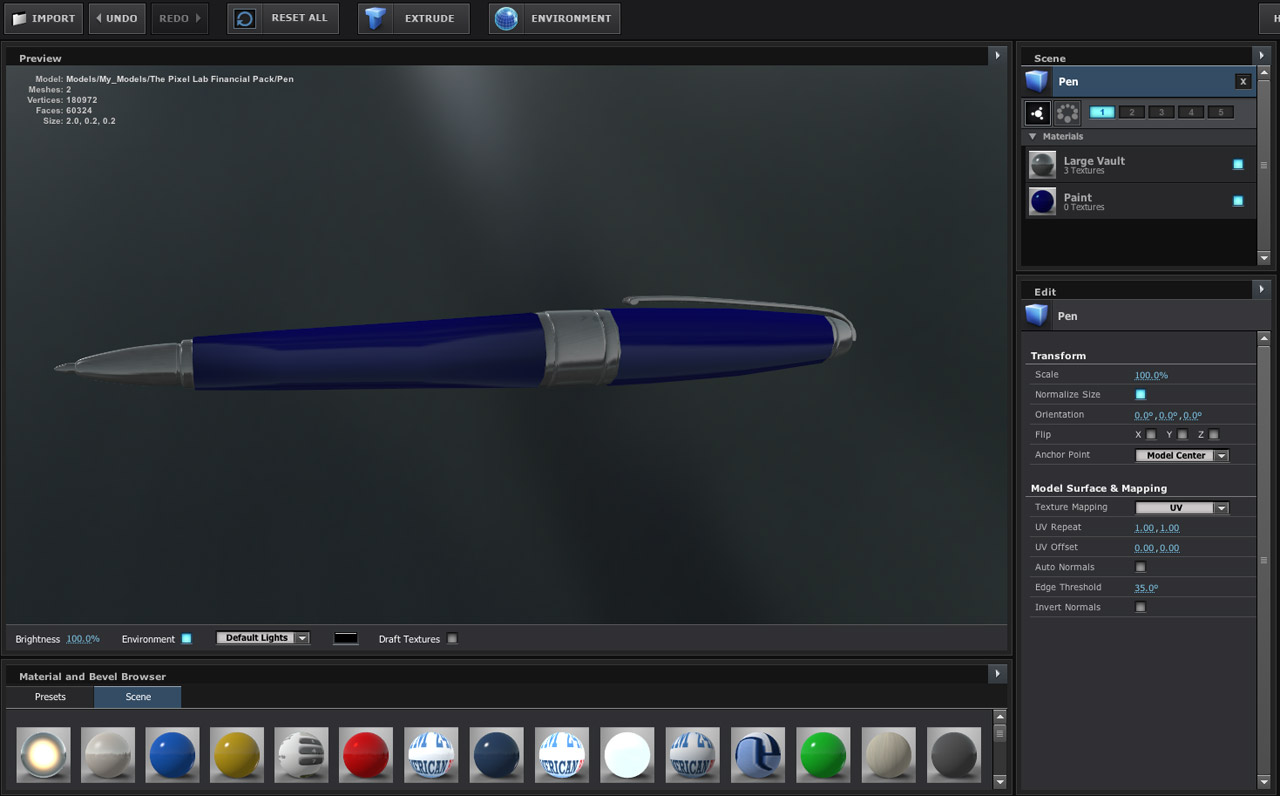
Task: Select group 1 button
Action: pyautogui.click(x=1102, y=113)
